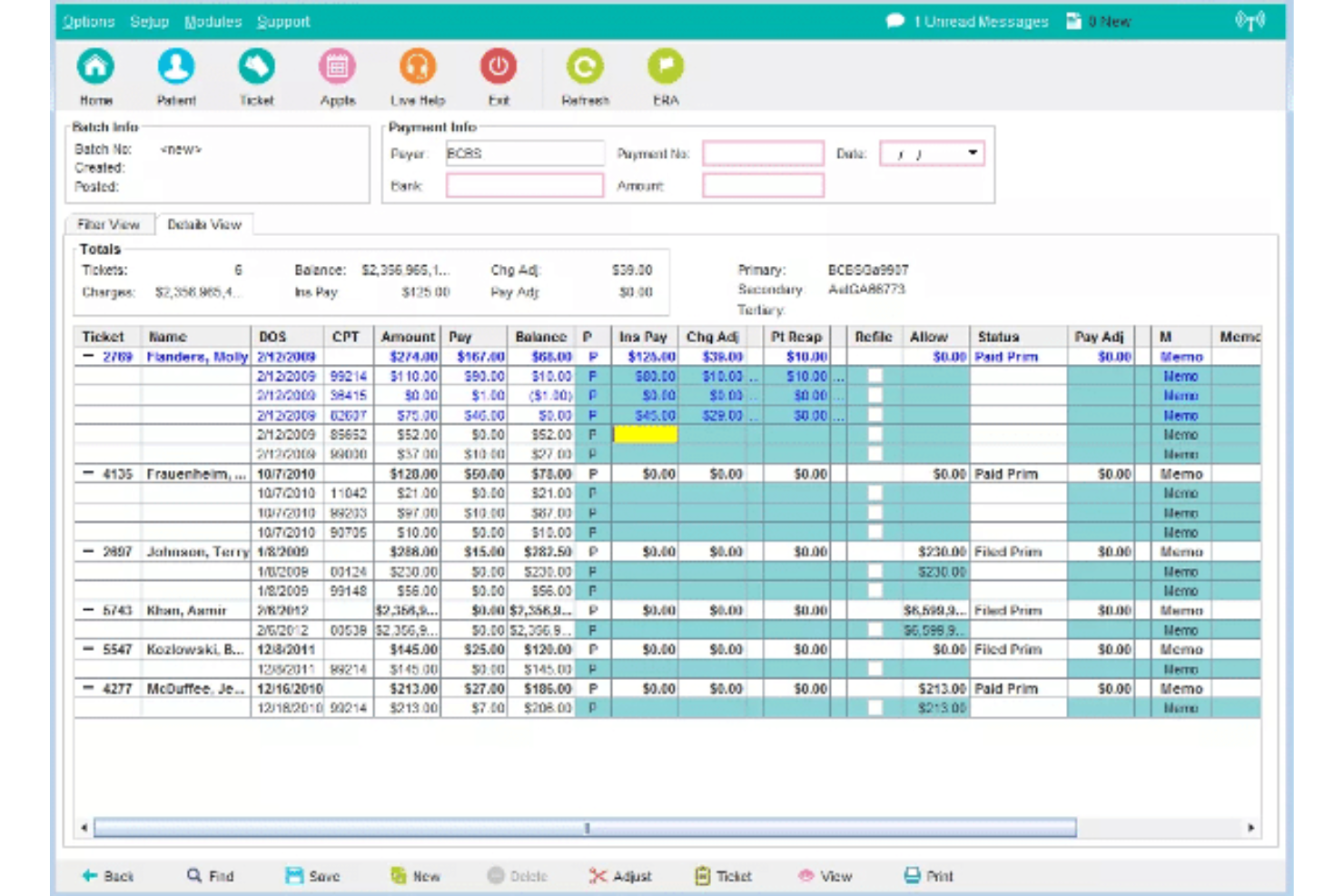Click the scrollbar right arrow
Screen dimensions: 1344x896
(x=1250, y=828)
